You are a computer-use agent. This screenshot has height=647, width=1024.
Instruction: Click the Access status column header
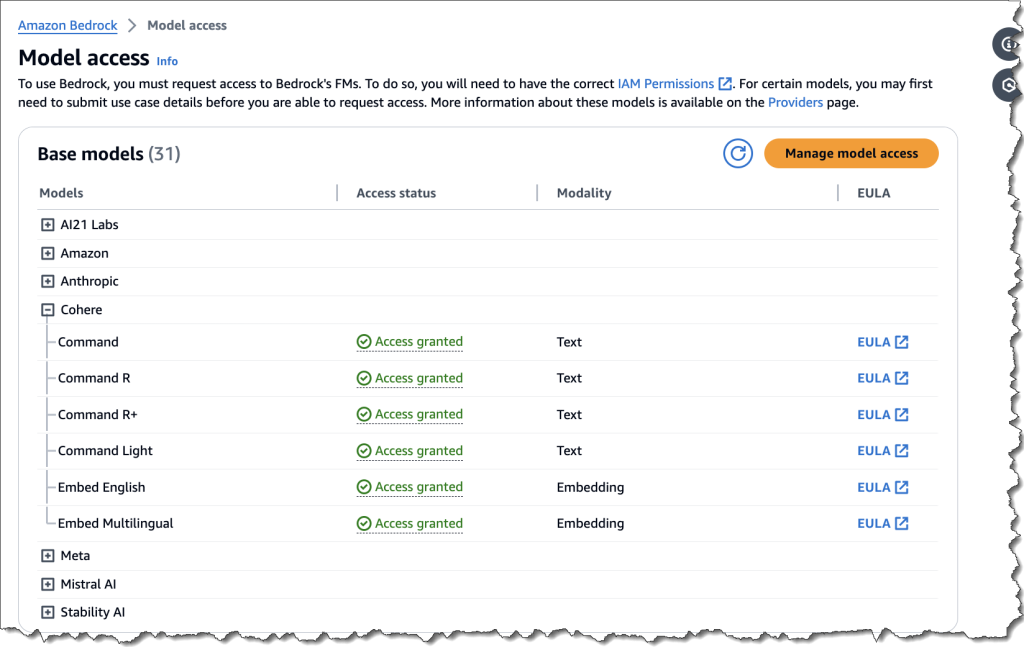click(396, 193)
